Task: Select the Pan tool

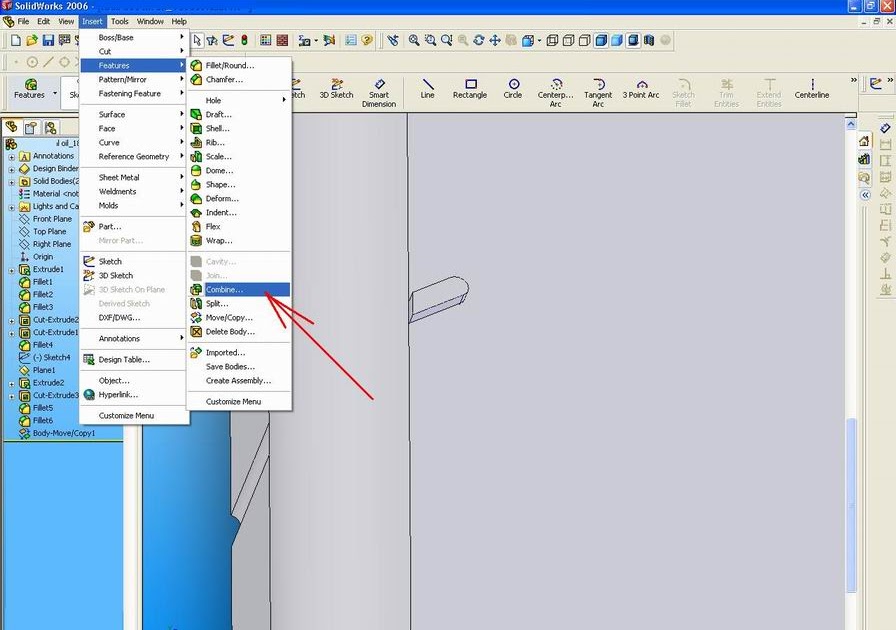Action: (x=496, y=40)
